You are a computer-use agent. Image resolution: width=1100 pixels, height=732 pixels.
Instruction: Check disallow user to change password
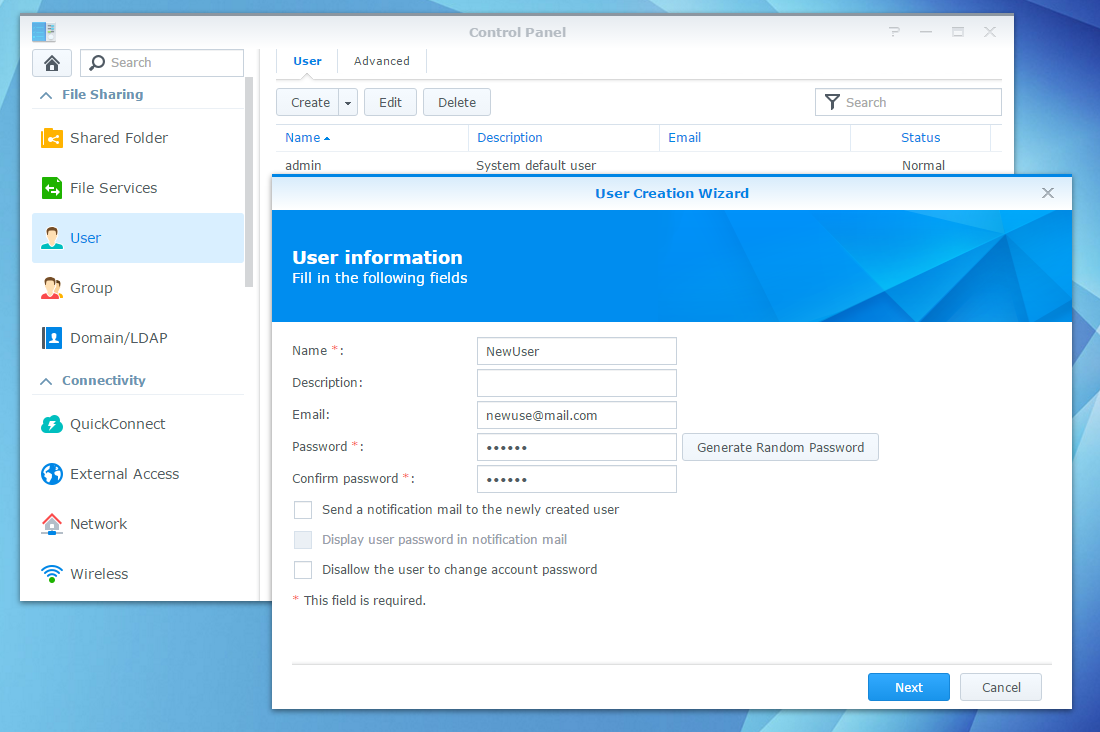[303, 570]
